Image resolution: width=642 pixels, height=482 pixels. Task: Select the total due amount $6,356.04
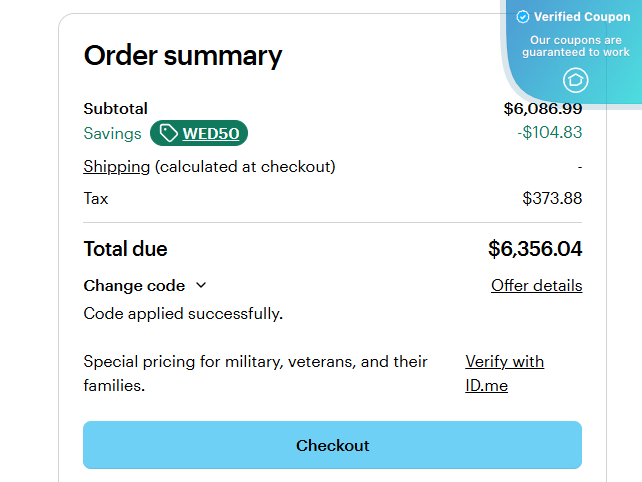pos(535,249)
